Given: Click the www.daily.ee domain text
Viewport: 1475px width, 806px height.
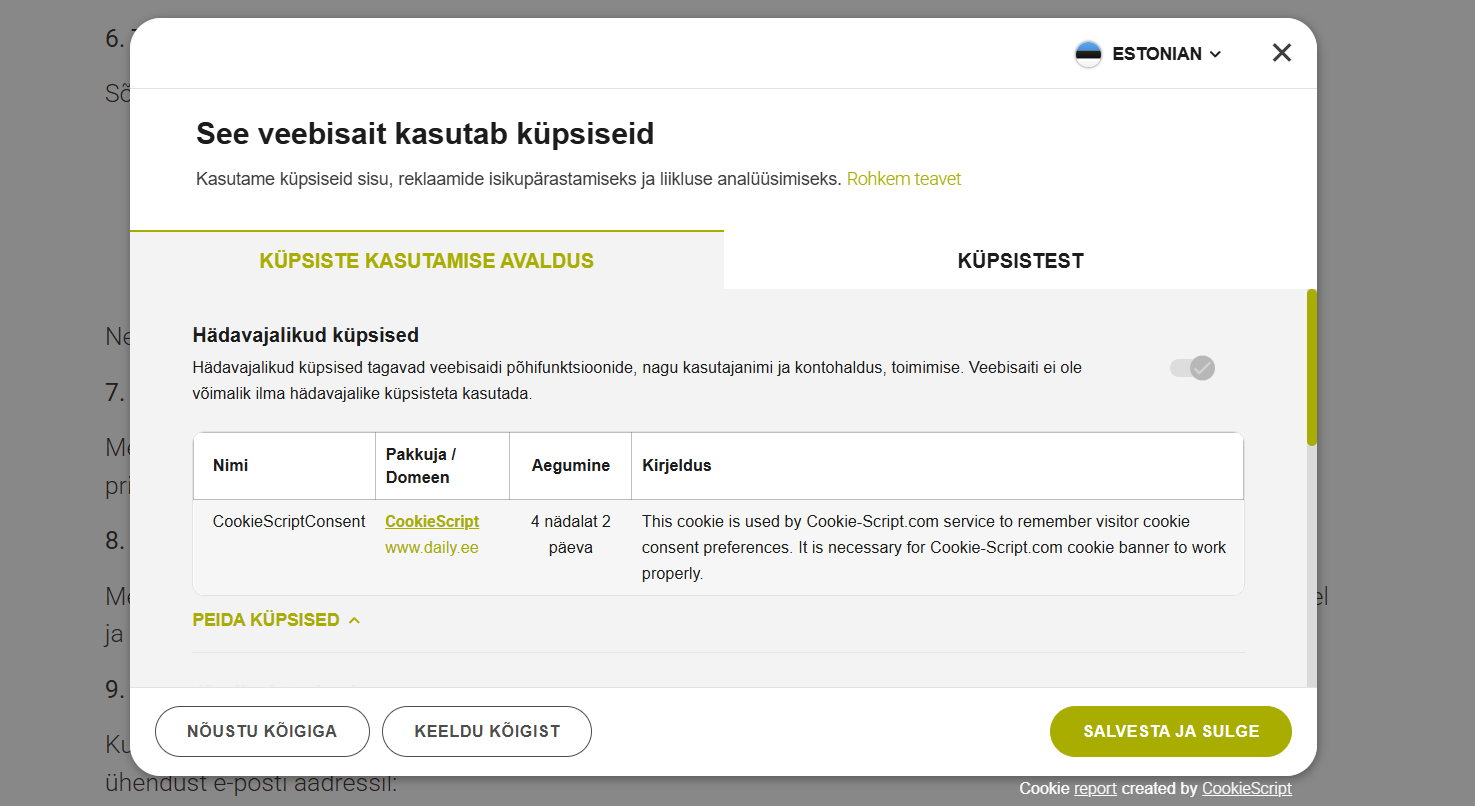Looking at the screenshot, I should (x=432, y=548).
